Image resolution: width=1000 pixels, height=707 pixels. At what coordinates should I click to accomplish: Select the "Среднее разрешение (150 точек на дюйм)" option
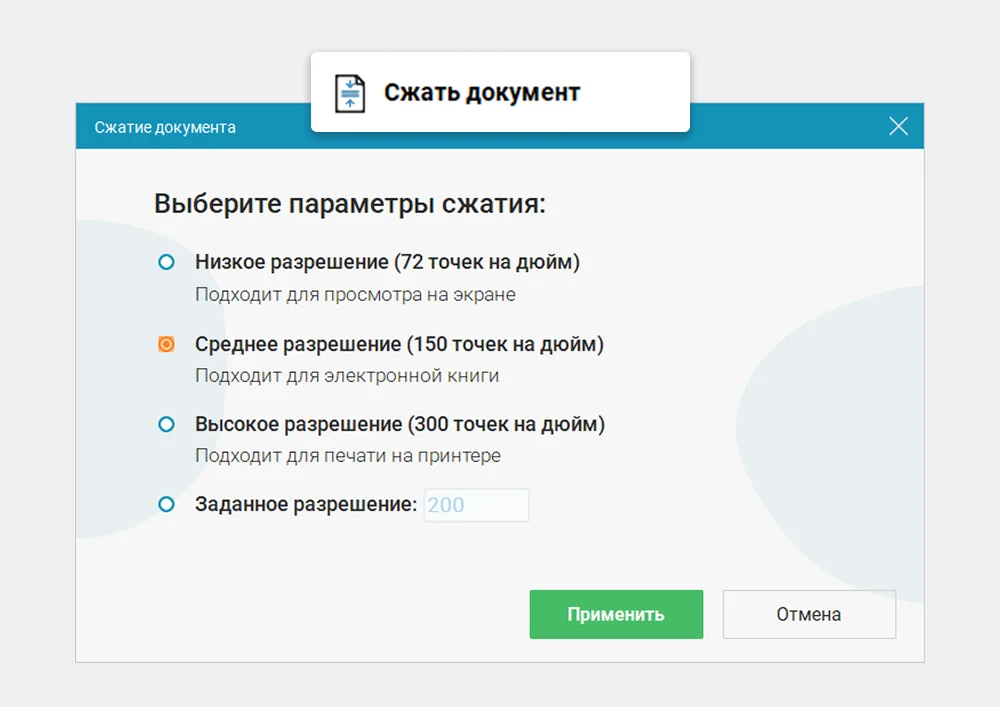pyautogui.click(x=165, y=343)
